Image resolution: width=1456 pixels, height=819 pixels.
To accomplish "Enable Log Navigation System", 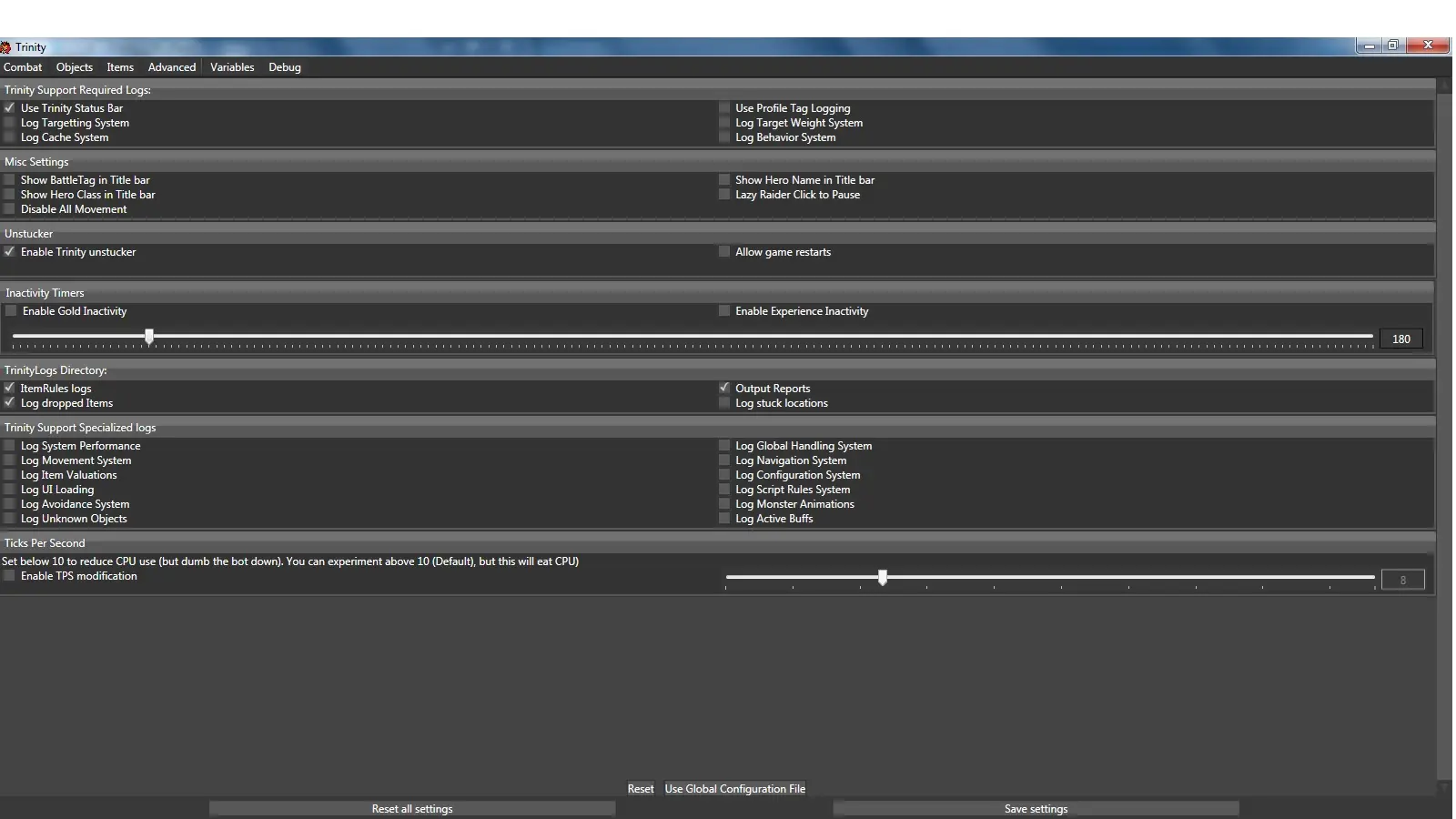I will pos(724,460).
